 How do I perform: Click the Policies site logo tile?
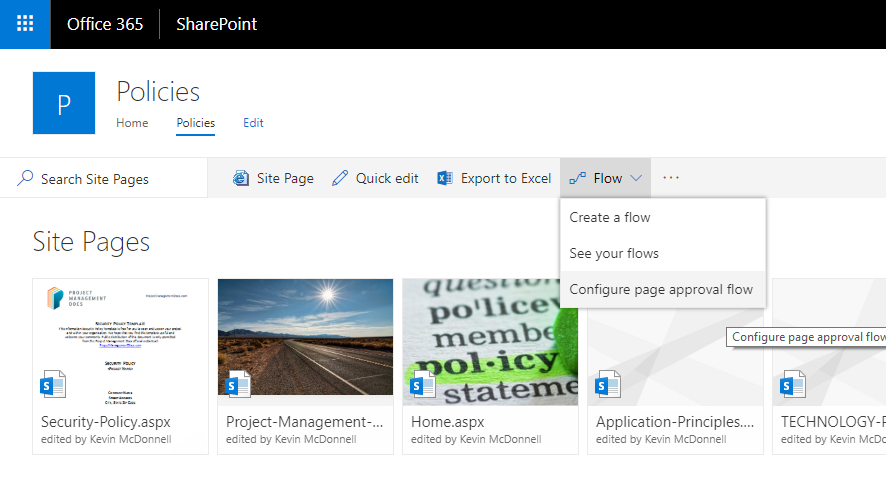coord(64,103)
